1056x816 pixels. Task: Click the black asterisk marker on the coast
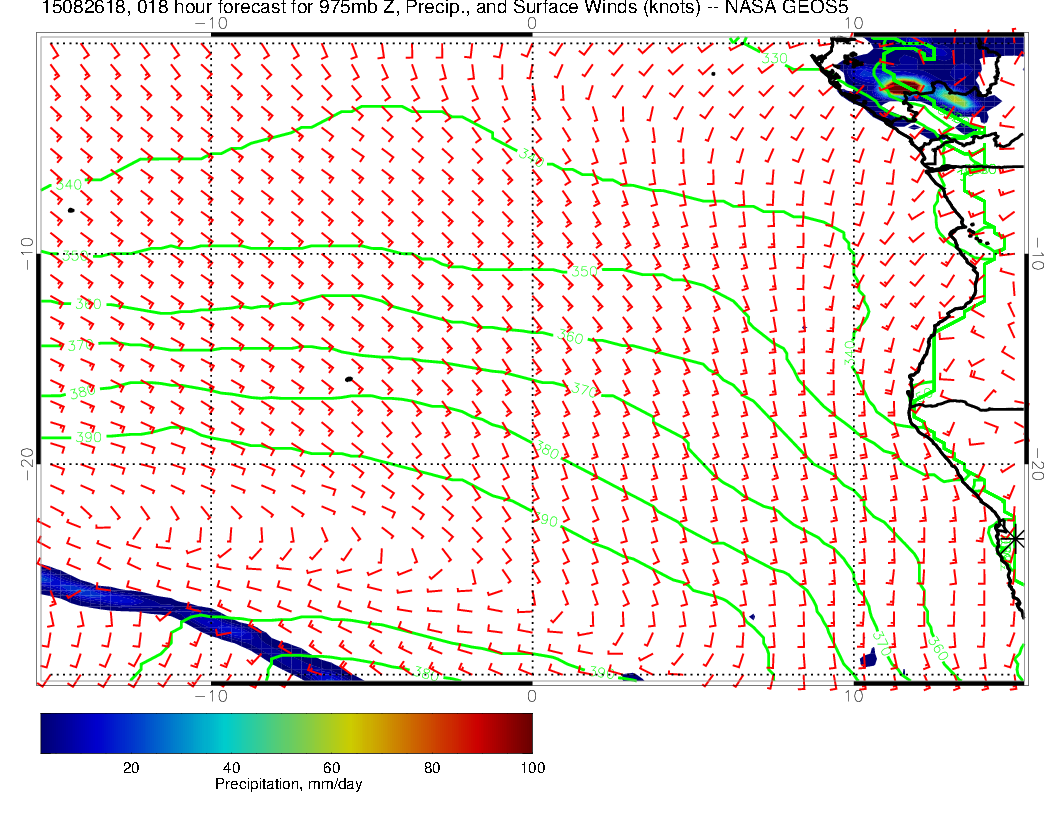(x=1016, y=538)
